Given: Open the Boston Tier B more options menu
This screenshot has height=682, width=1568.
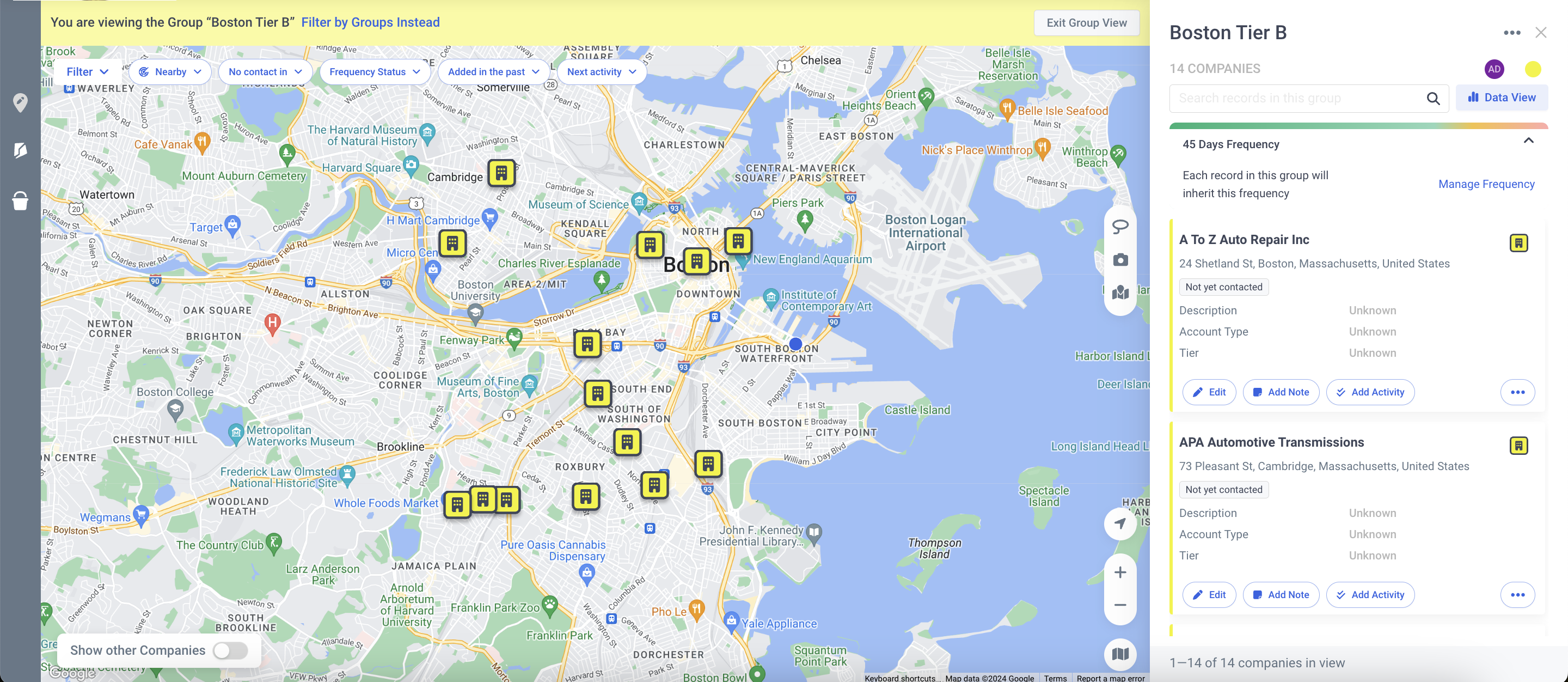Looking at the screenshot, I should (x=1512, y=33).
